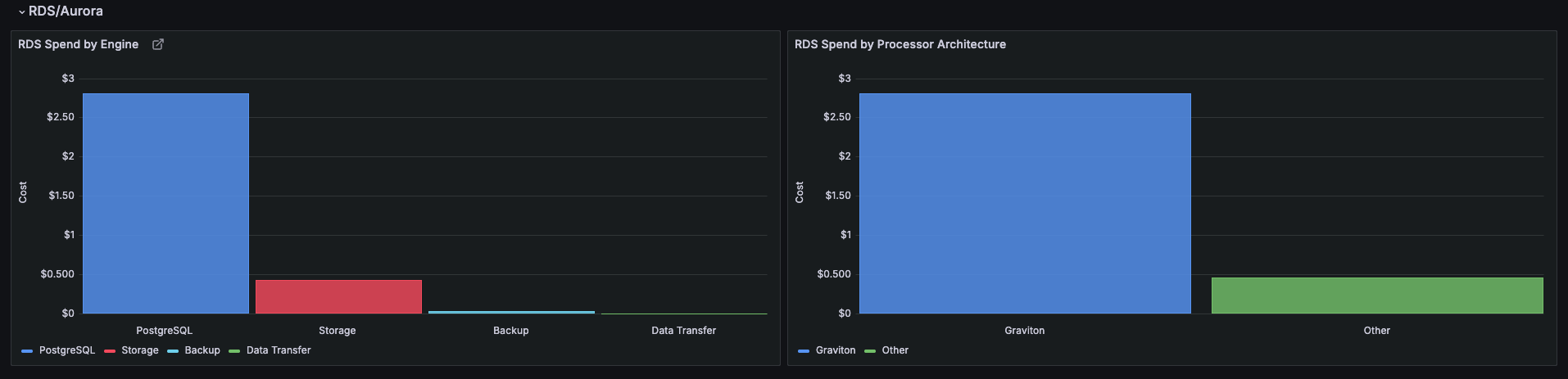
Task: Open the RDS Spend by Engine panel title menu
Action: (79, 44)
